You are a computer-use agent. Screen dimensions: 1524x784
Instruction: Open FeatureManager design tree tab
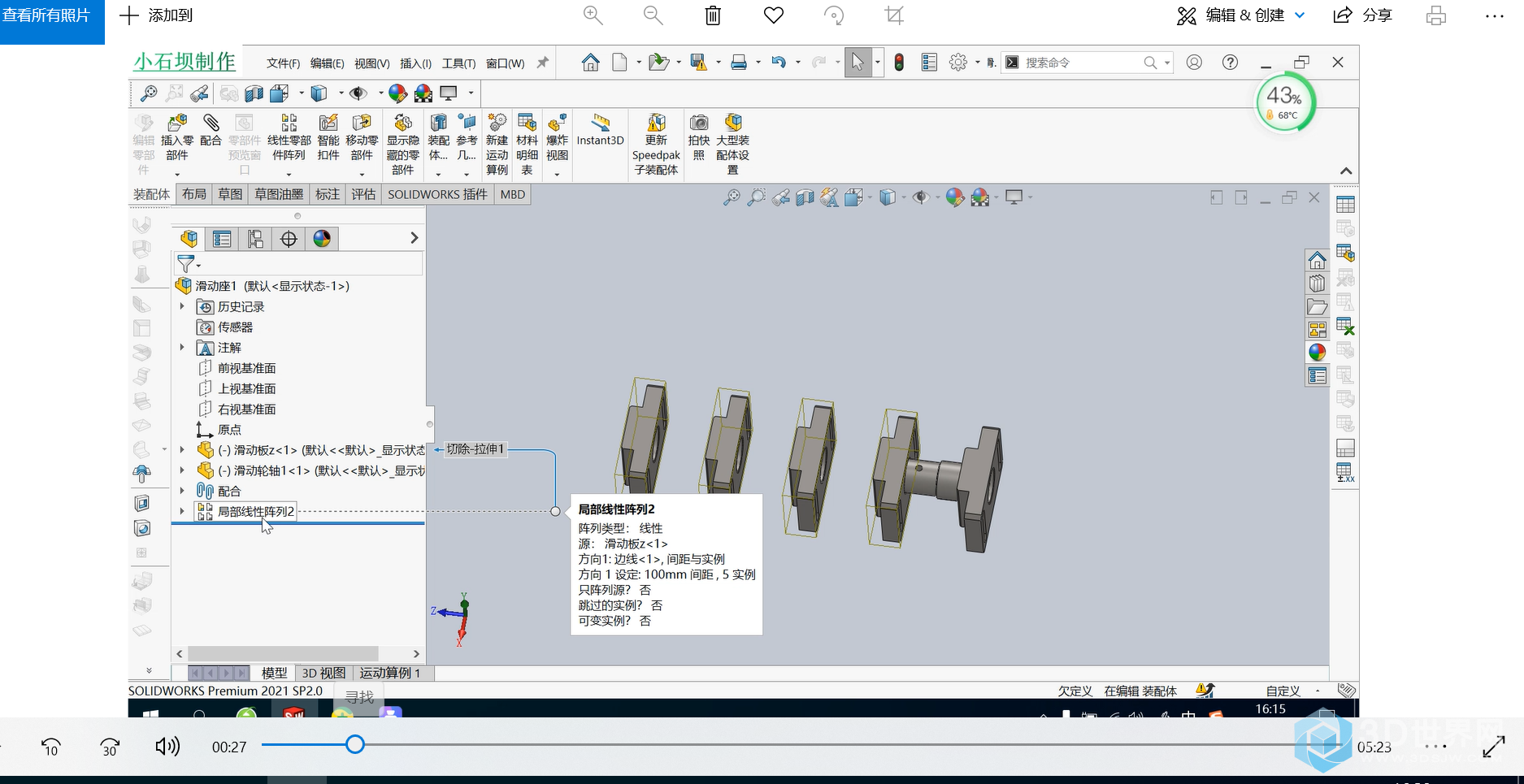click(x=189, y=238)
